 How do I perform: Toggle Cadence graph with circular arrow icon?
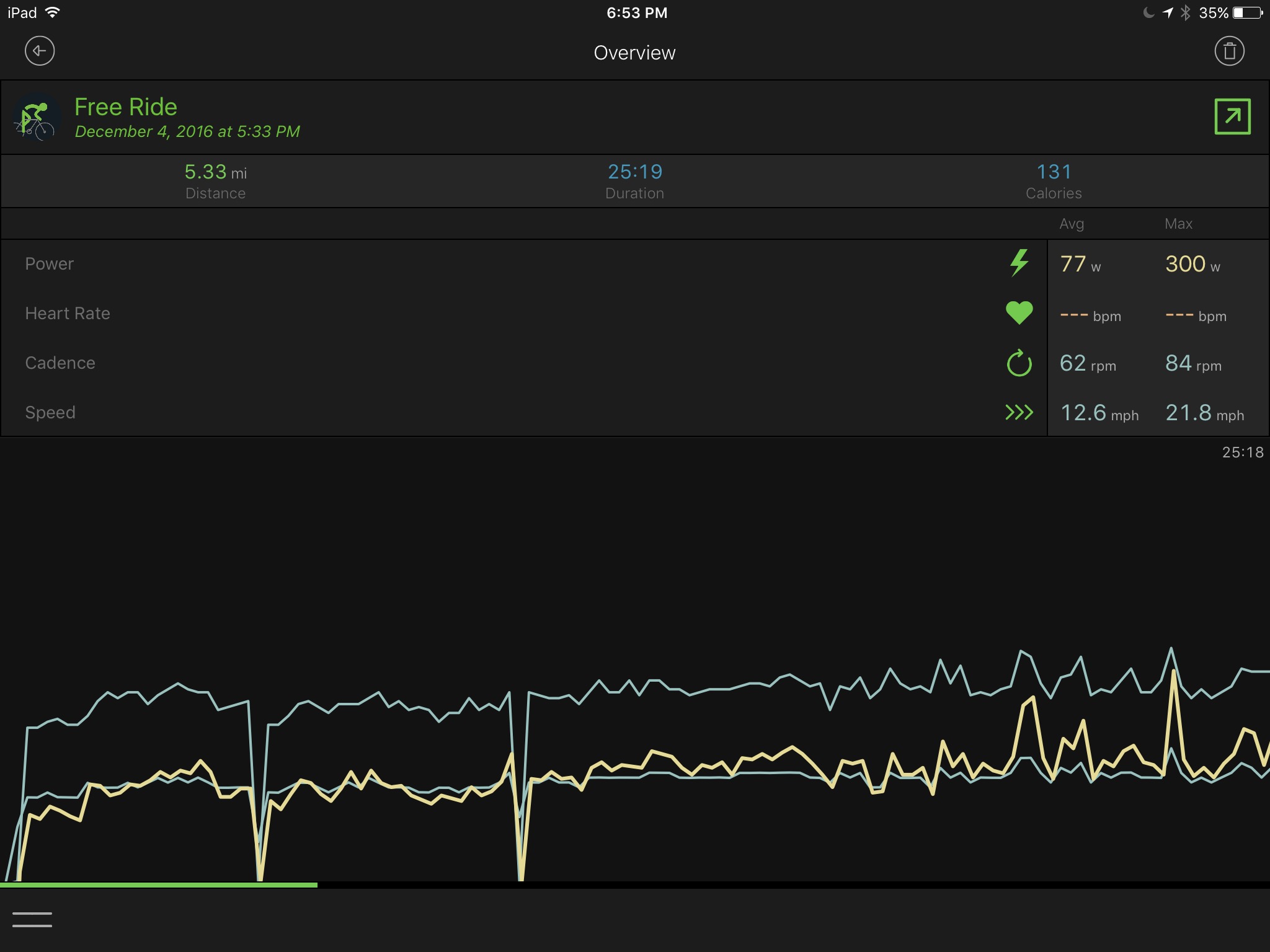[x=1019, y=363]
